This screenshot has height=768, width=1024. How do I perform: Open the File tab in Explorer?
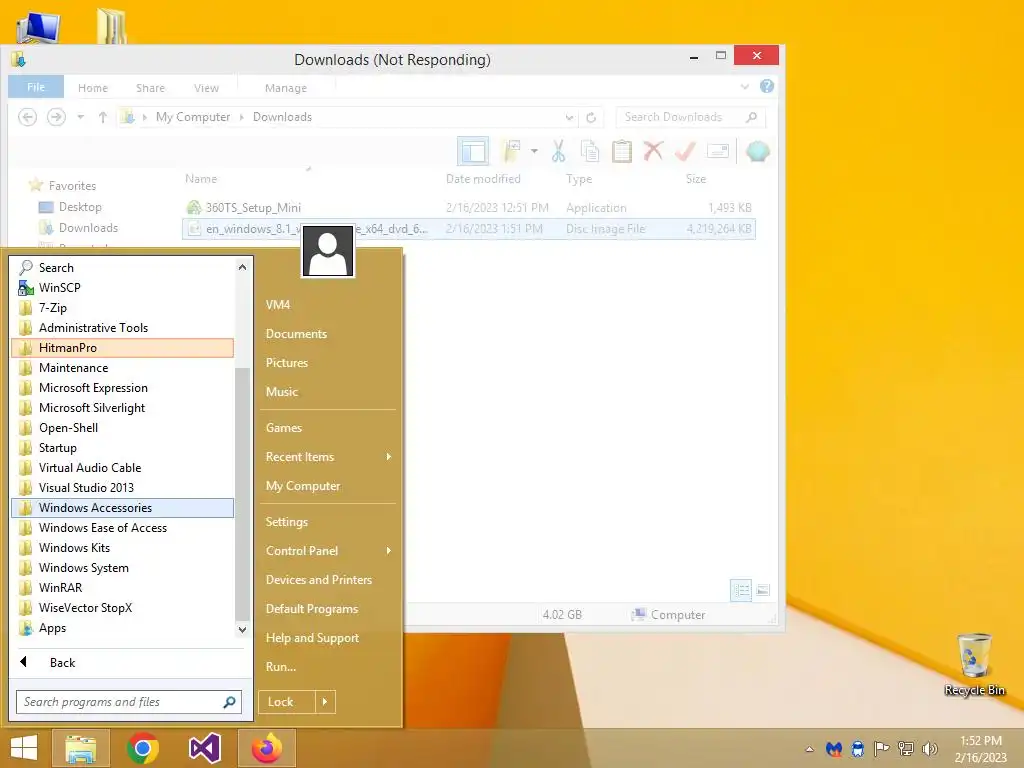click(x=36, y=87)
